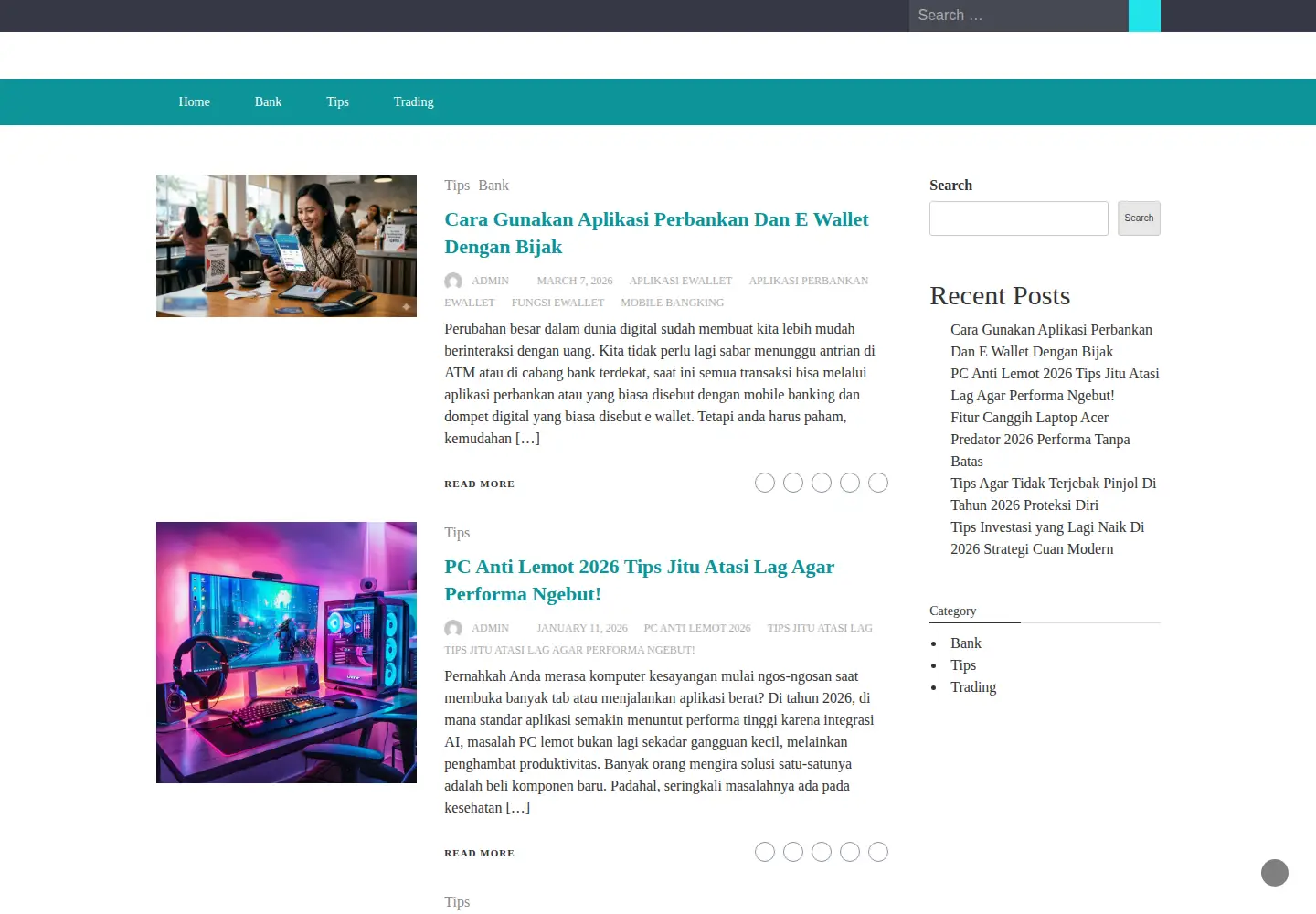Click the top bar "Search …" field

coord(1018,16)
